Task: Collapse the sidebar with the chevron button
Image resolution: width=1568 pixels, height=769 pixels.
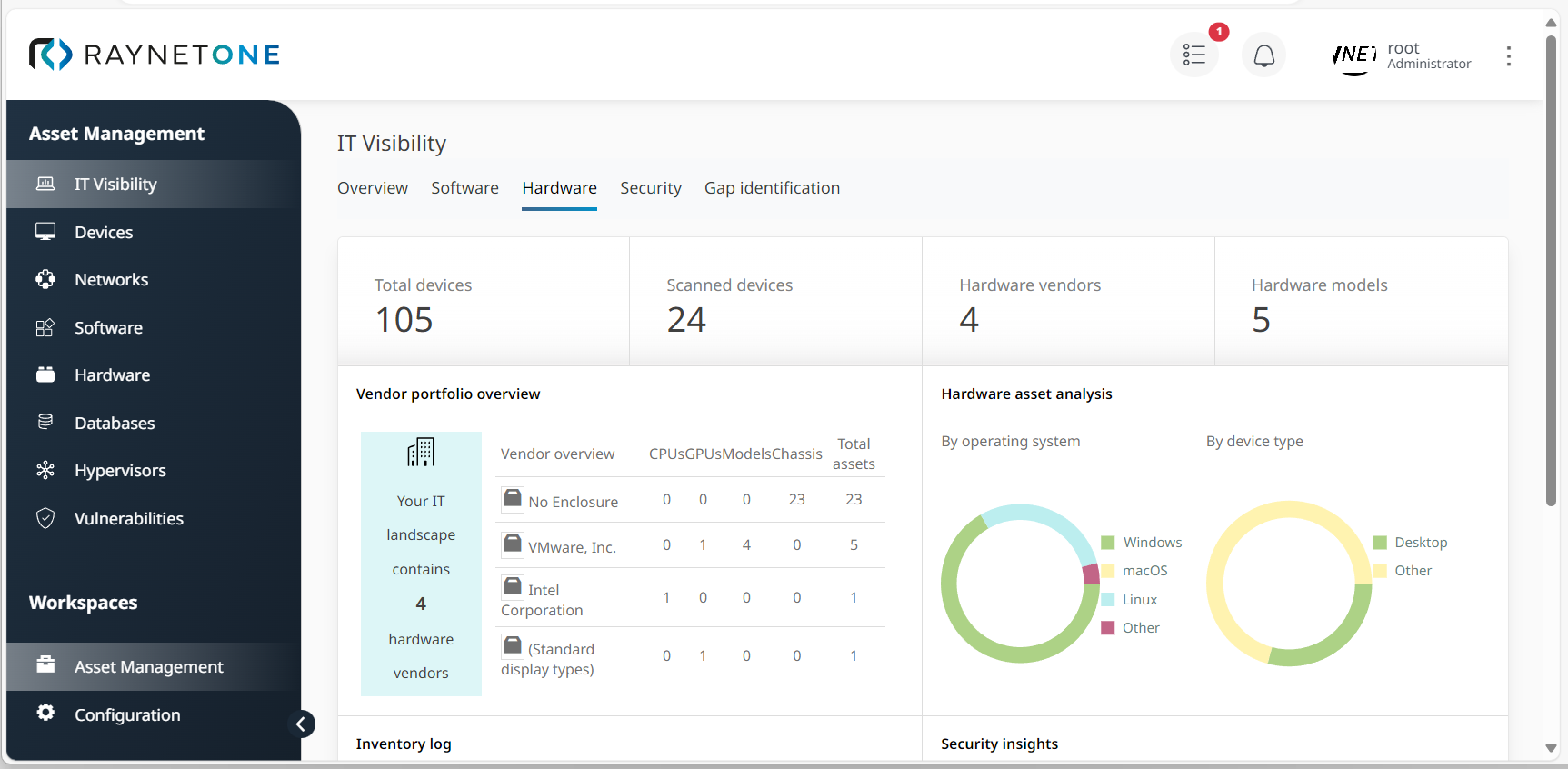Action: [301, 724]
